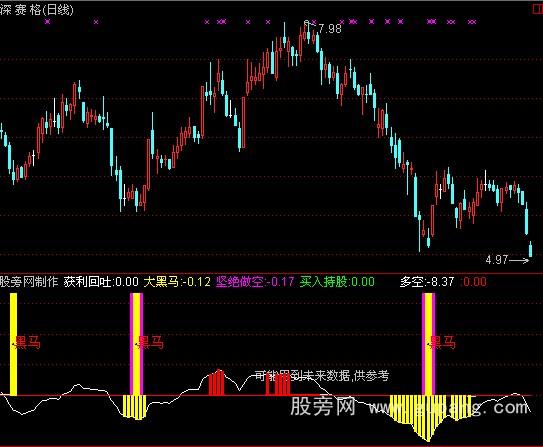543x447 pixels.
Task: Click the 7.98 high price label
Action: point(330,28)
